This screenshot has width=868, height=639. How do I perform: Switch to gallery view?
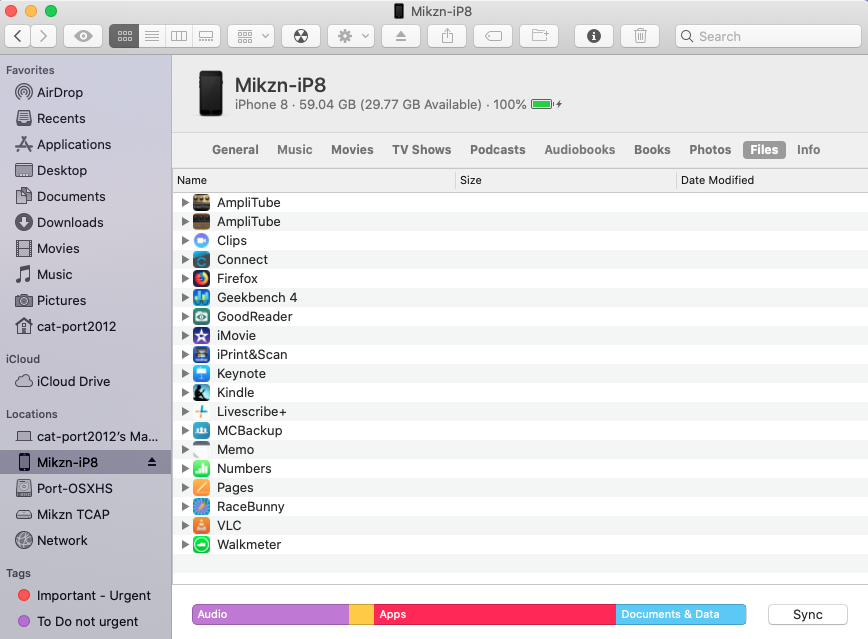point(206,36)
